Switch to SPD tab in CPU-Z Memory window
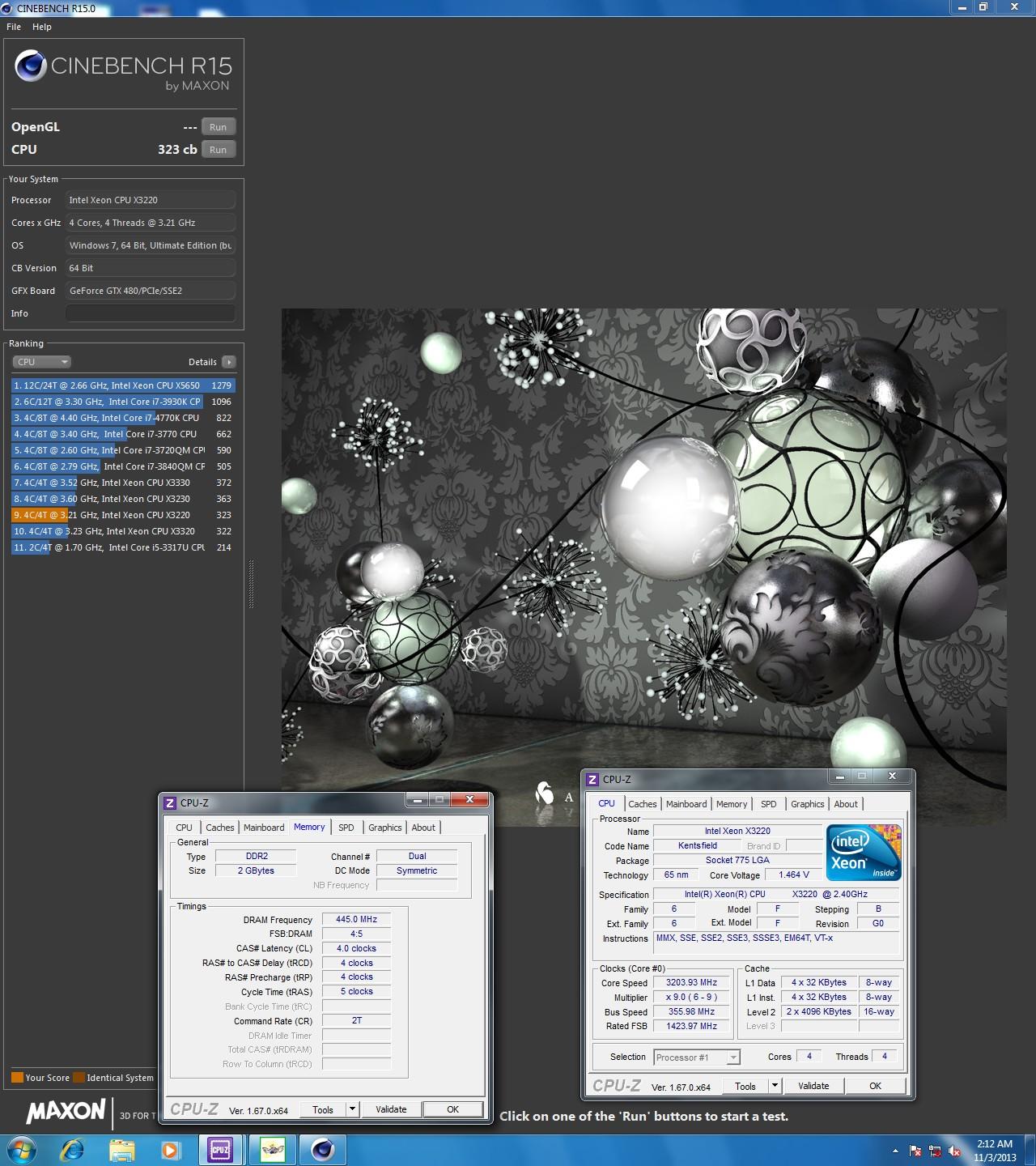The width and height of the screenshot is (1036, 1166). pyautogui.click(x=346, y=828)
